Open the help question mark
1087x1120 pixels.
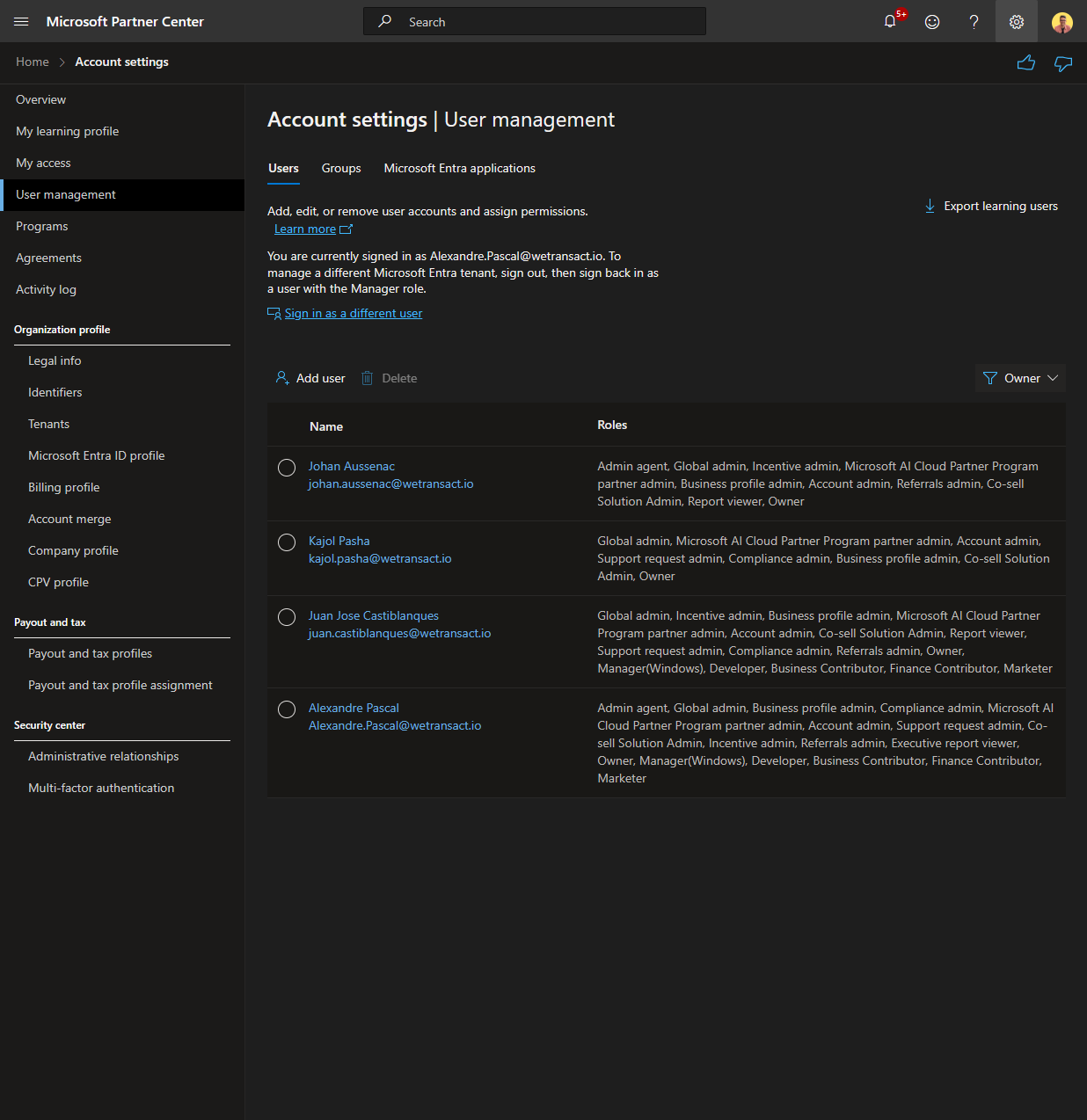coord(974,21)
